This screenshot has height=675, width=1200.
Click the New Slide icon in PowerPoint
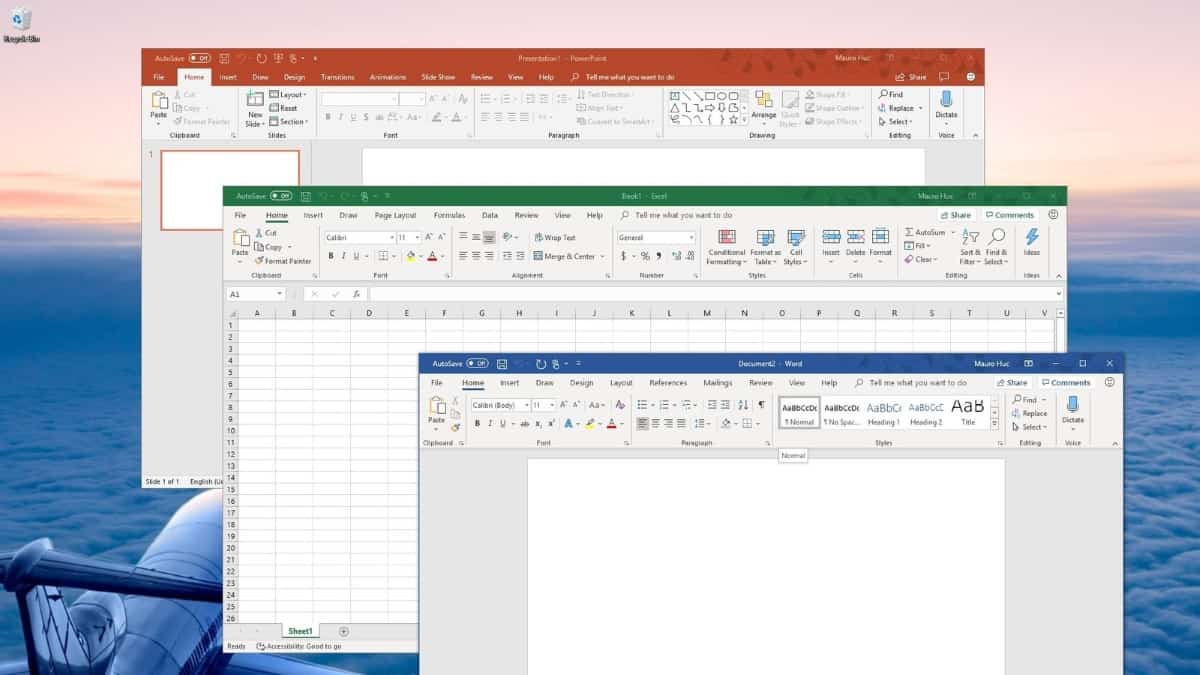[255, 100]
